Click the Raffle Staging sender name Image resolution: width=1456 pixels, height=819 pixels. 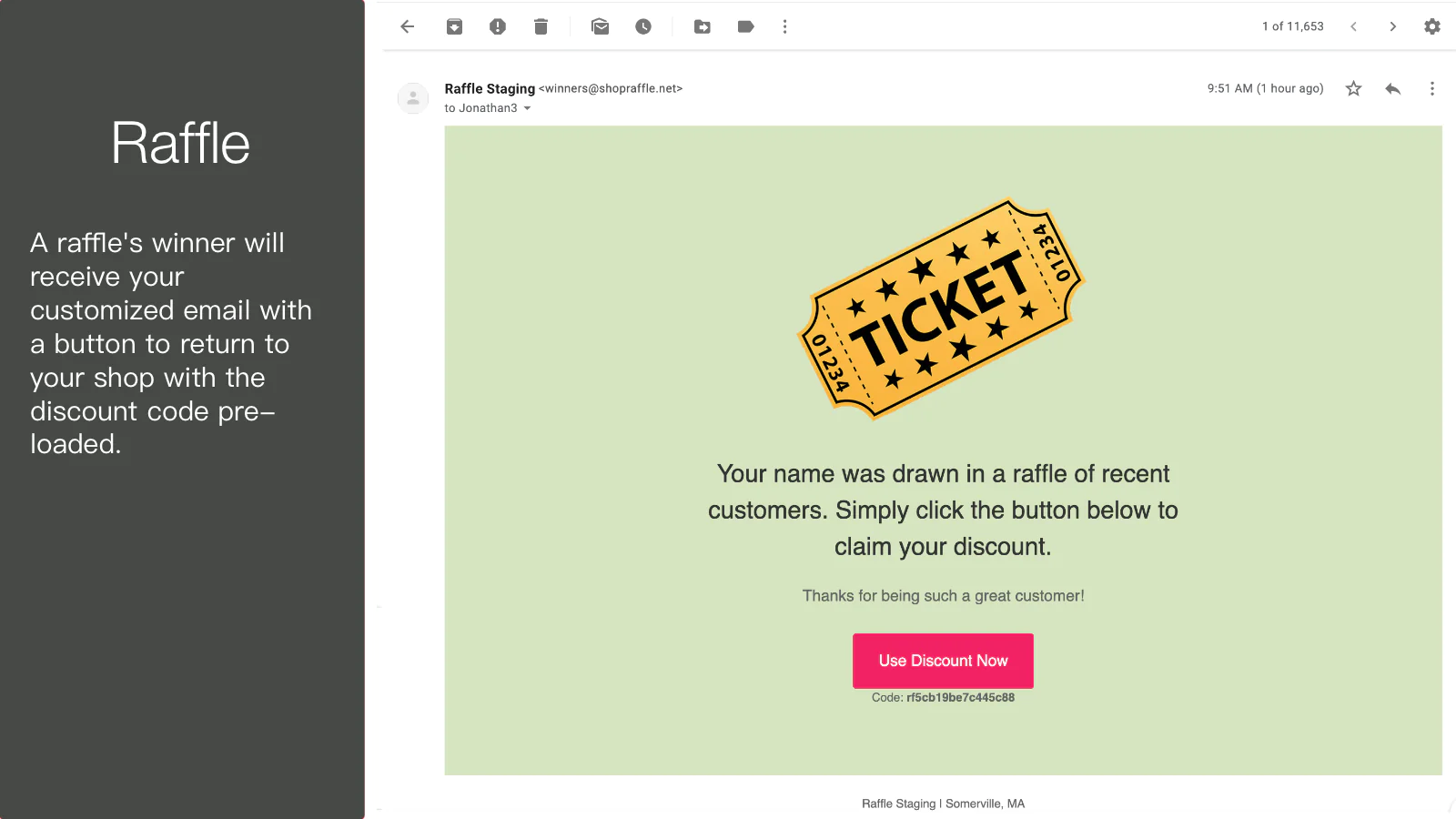pyautogui.click(x=490, y=88)
